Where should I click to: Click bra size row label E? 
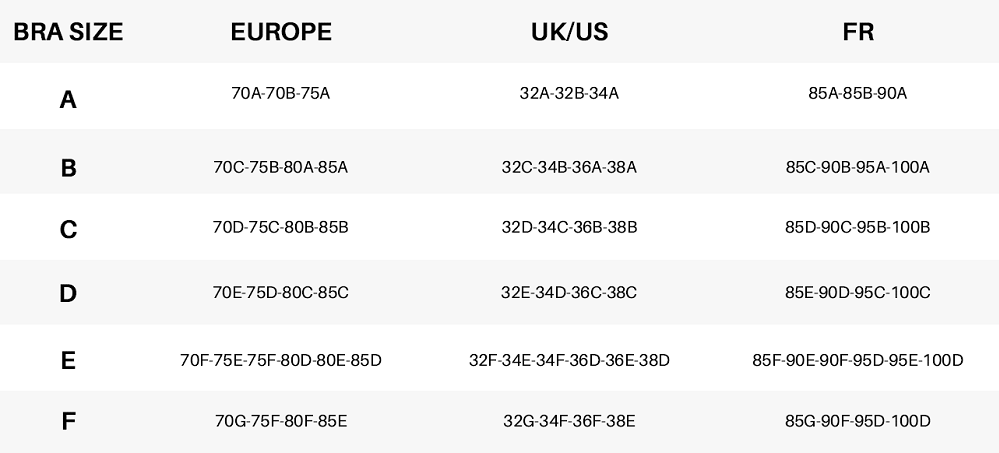[x=68, y=360]
